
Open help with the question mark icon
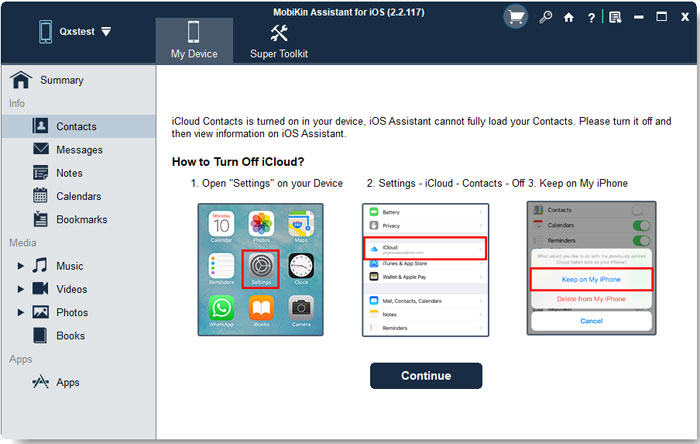pos(591,18)
